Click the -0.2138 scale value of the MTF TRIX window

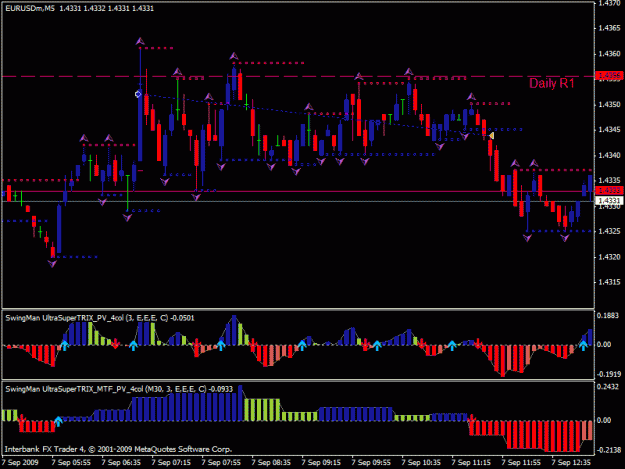(609, 450)
